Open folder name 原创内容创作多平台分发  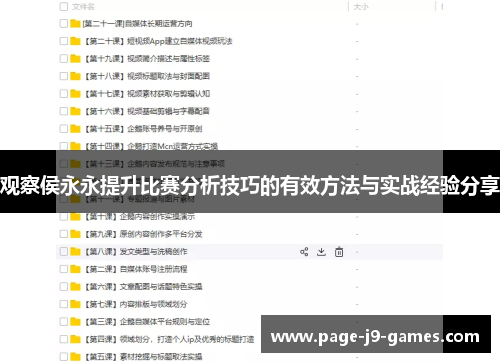click(x=161, y=234)
